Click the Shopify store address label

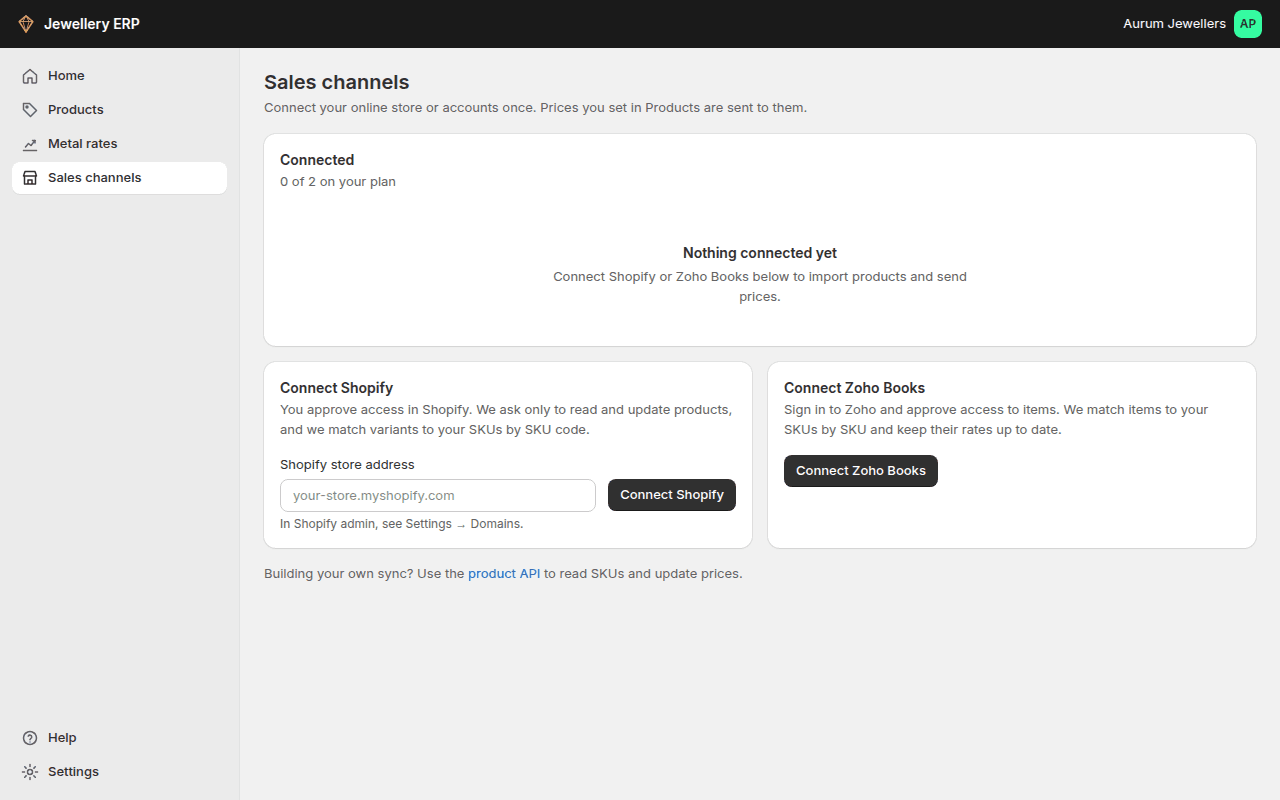347,465
